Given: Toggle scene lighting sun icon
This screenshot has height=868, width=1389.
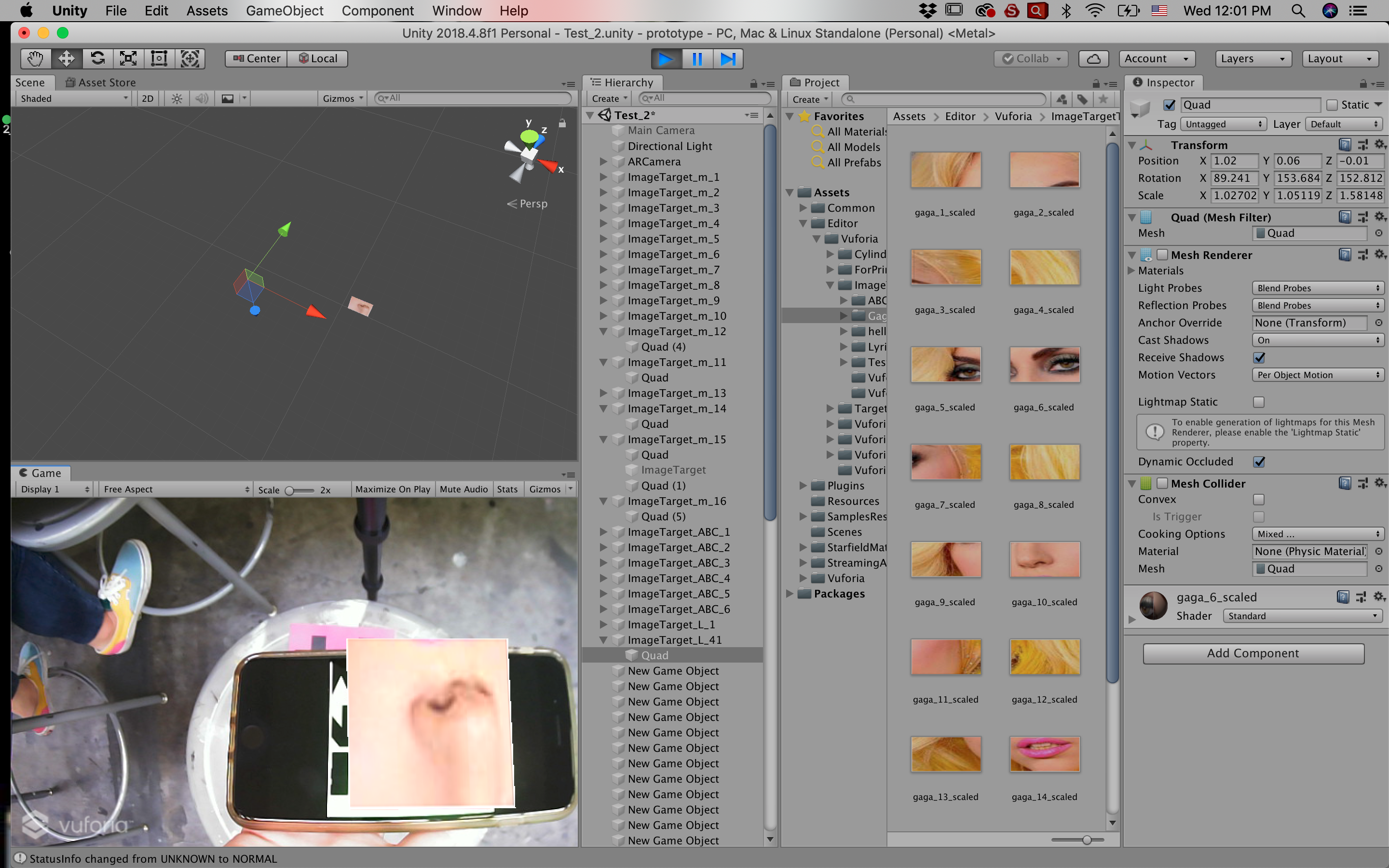Looking at the screenshot, I should tap(177, 99).
